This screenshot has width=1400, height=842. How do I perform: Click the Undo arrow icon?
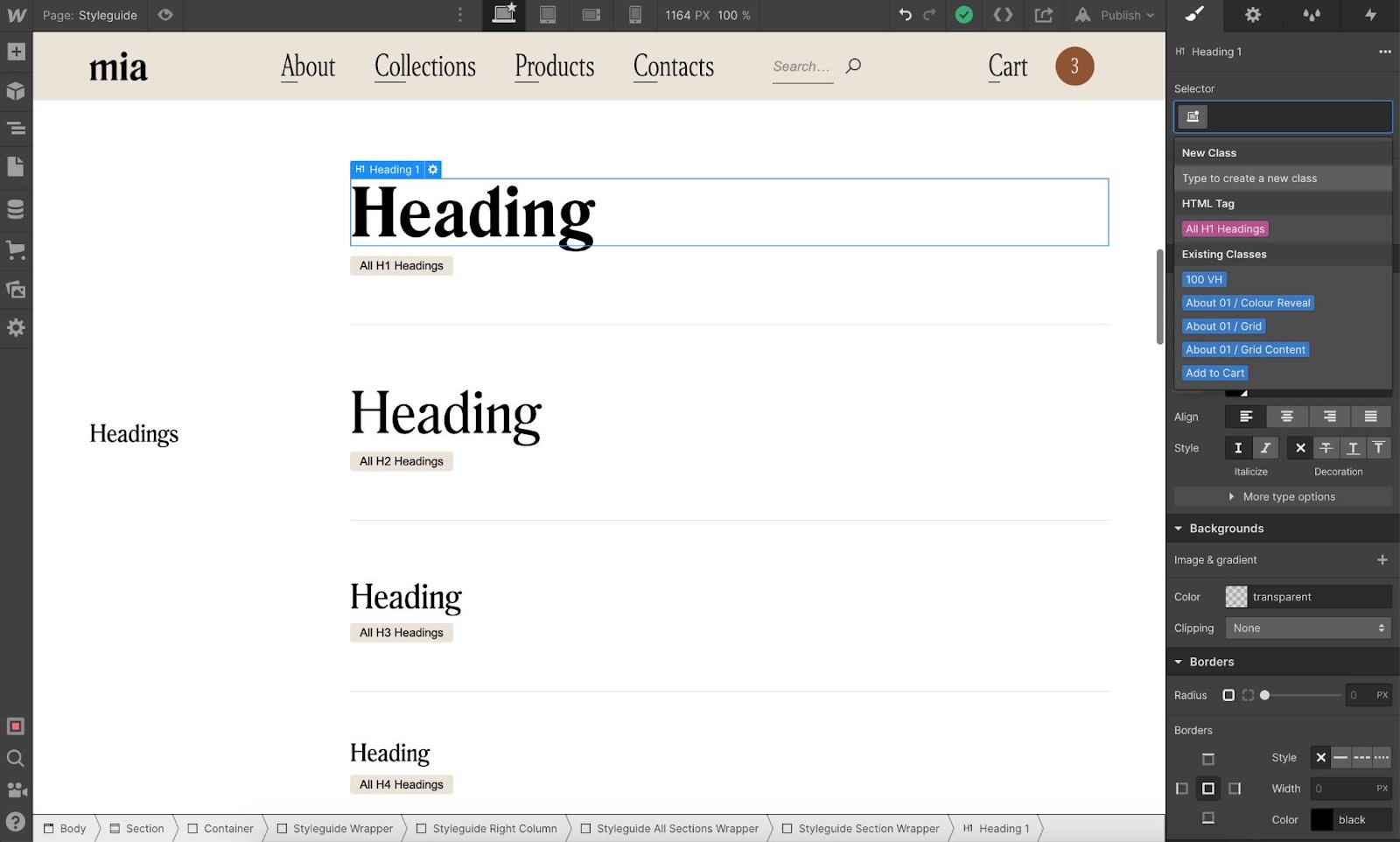pyautogui.click(x=905, y=15)
